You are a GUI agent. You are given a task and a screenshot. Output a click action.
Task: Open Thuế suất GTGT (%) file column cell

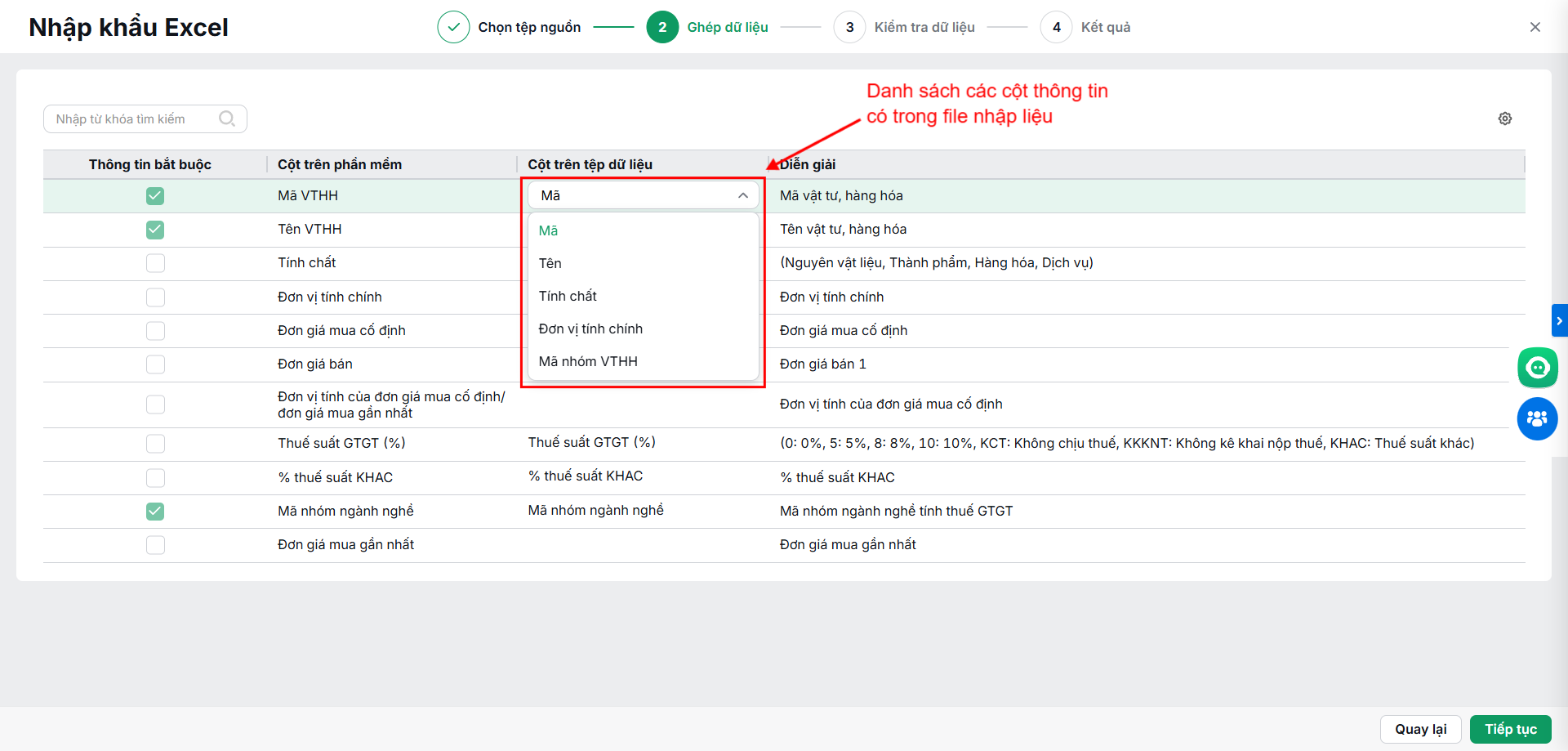643,443
